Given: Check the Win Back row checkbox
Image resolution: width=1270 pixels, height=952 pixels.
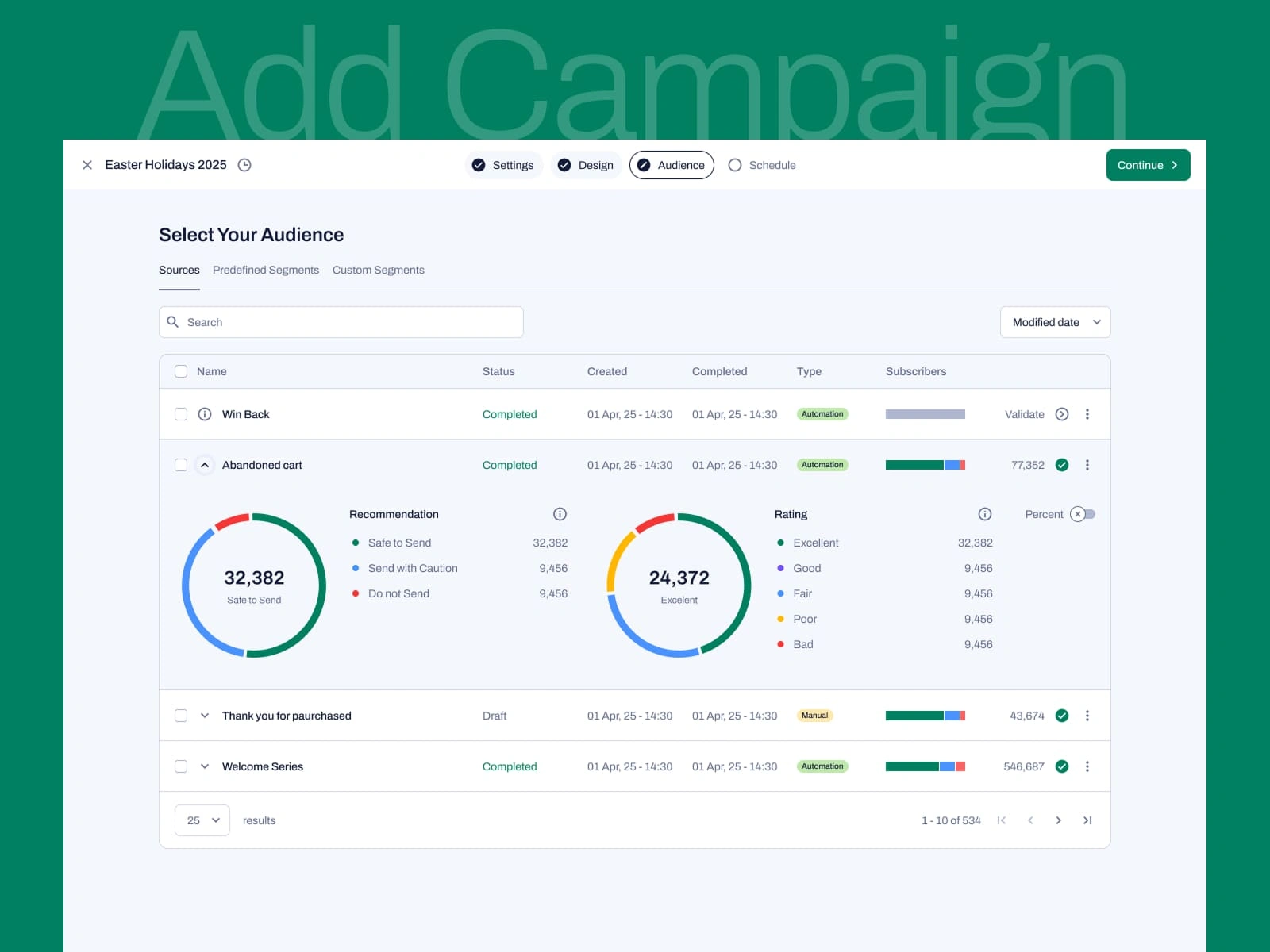Looking at the screenshot, I should (x=181, y=413).
